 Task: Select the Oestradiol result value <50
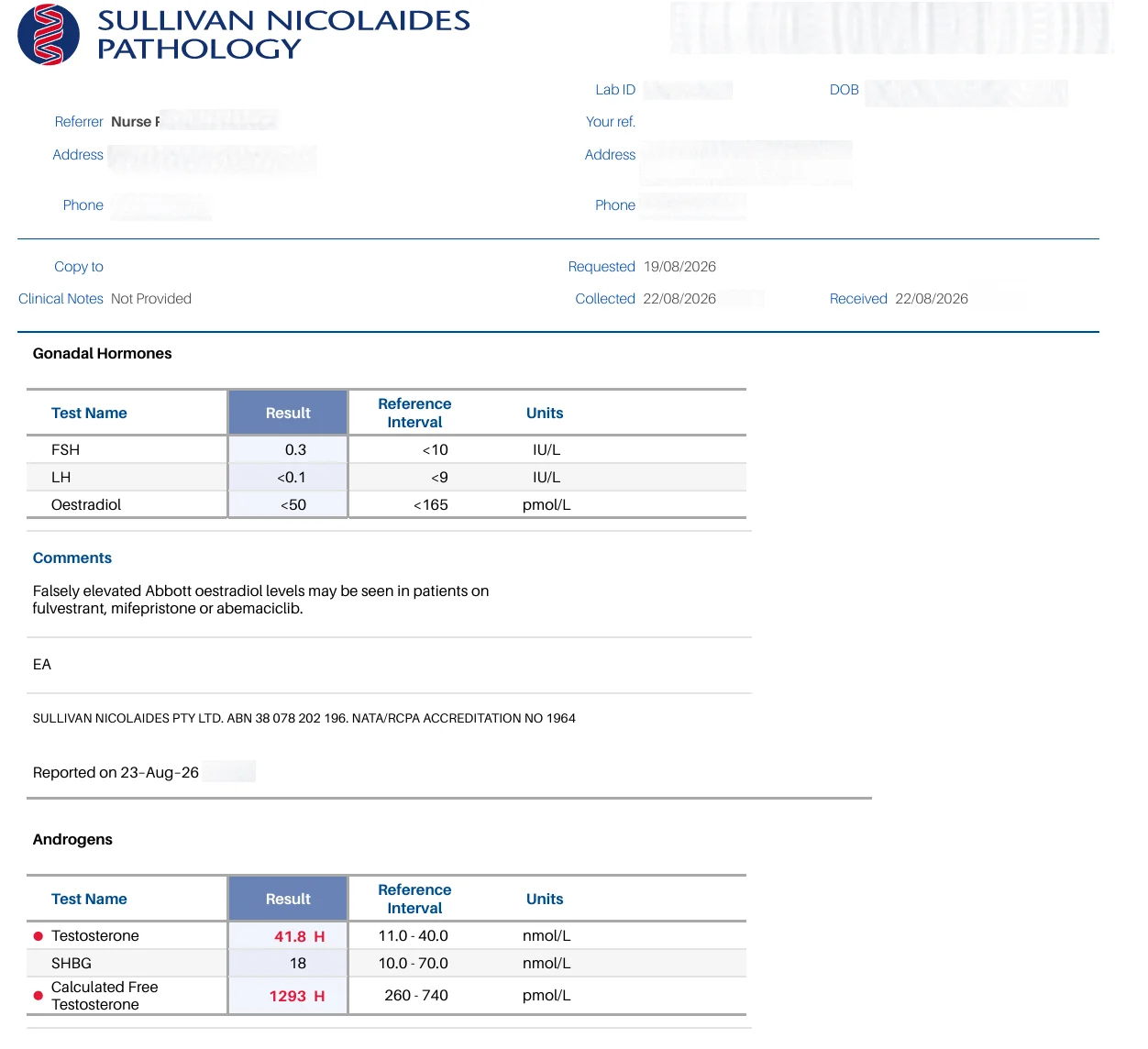[x=293, y=505]
